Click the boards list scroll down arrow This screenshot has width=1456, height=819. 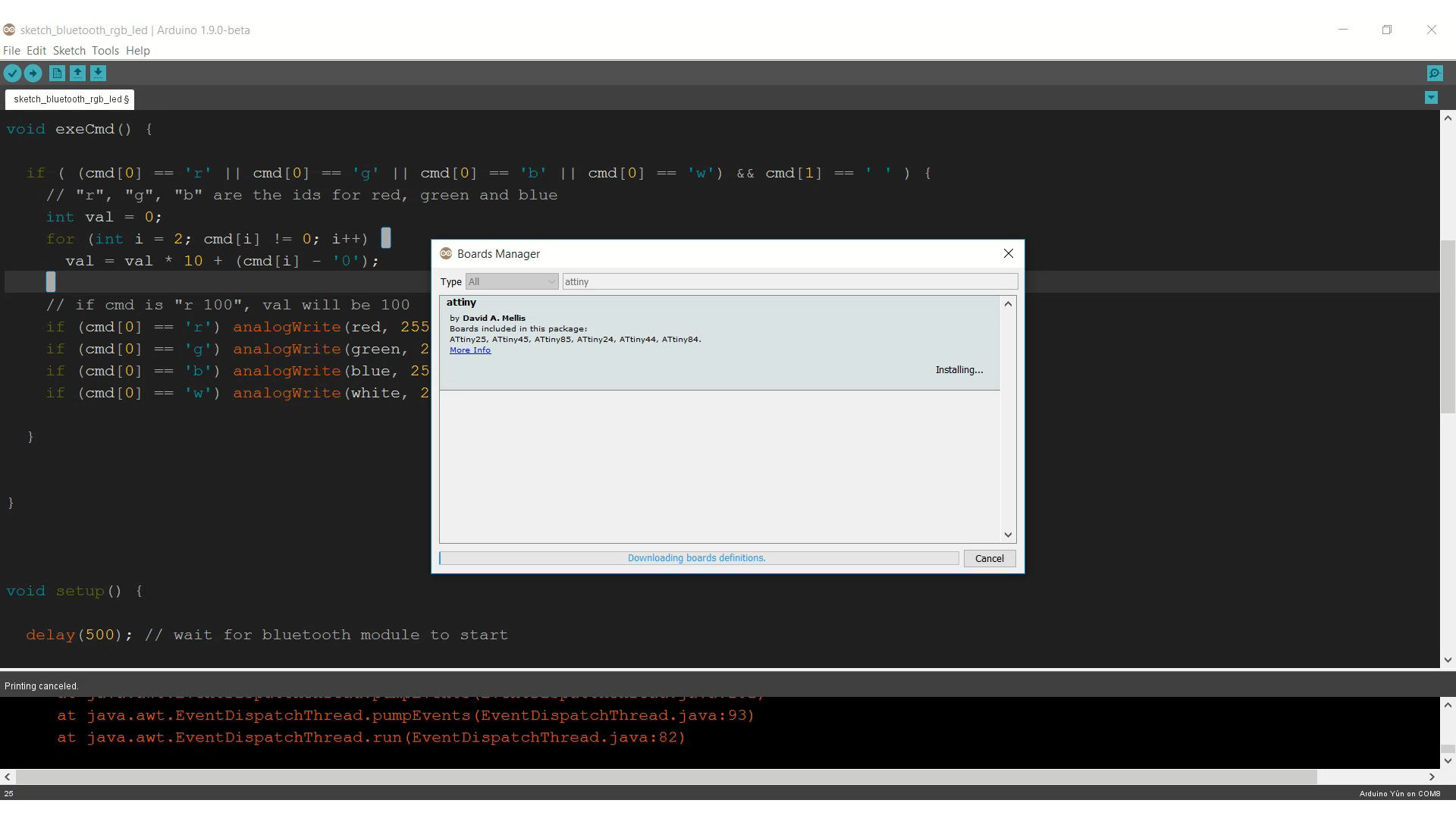tap(1008, 535)
